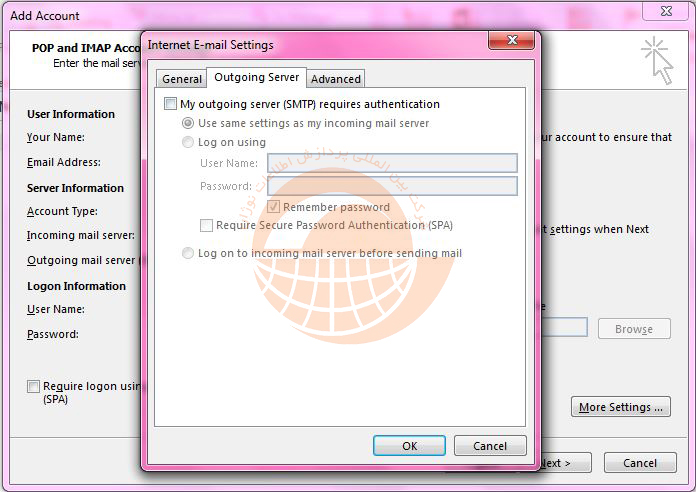Close the Internet E-mail Settings dialog
The image size is (696, 492).
(512, 40)
